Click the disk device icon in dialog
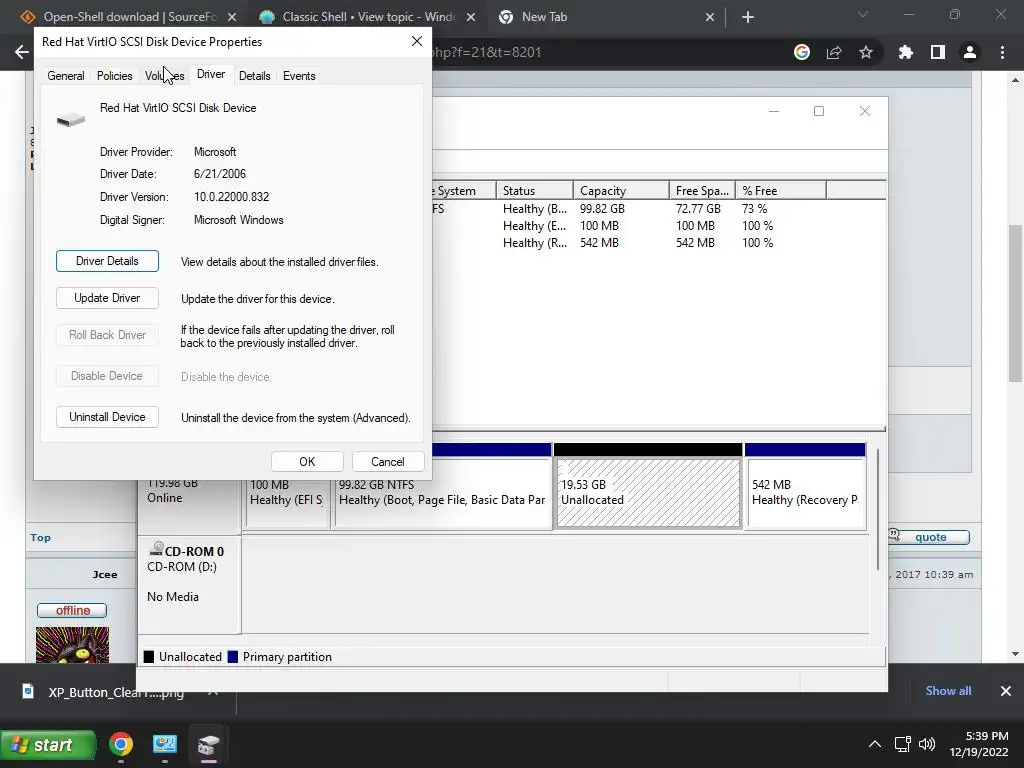Image resolution: width=1024 pixels, height=768 pixels. (71, 120)
